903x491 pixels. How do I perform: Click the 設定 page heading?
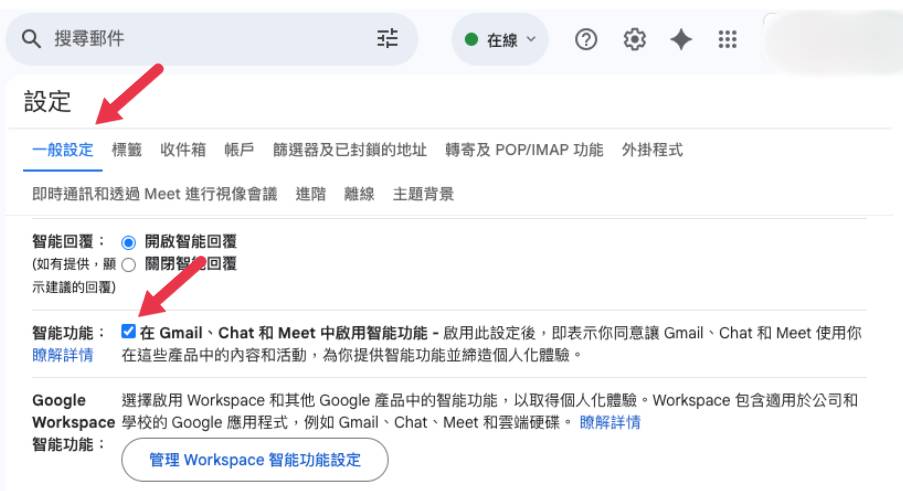tap(47, 102)
